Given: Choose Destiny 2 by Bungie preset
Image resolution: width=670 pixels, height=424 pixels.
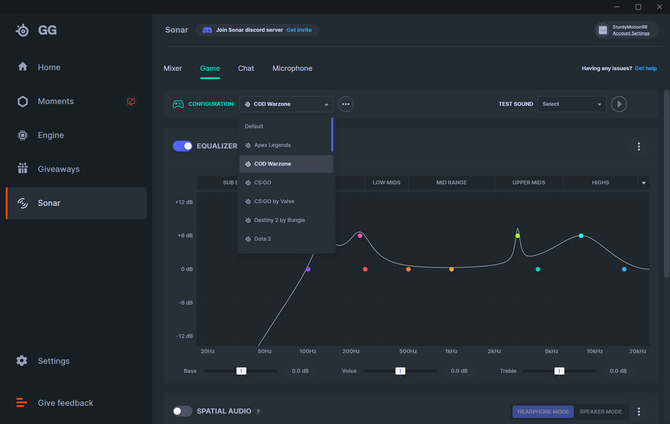Looking at the screenshot, I should point(286,220).
